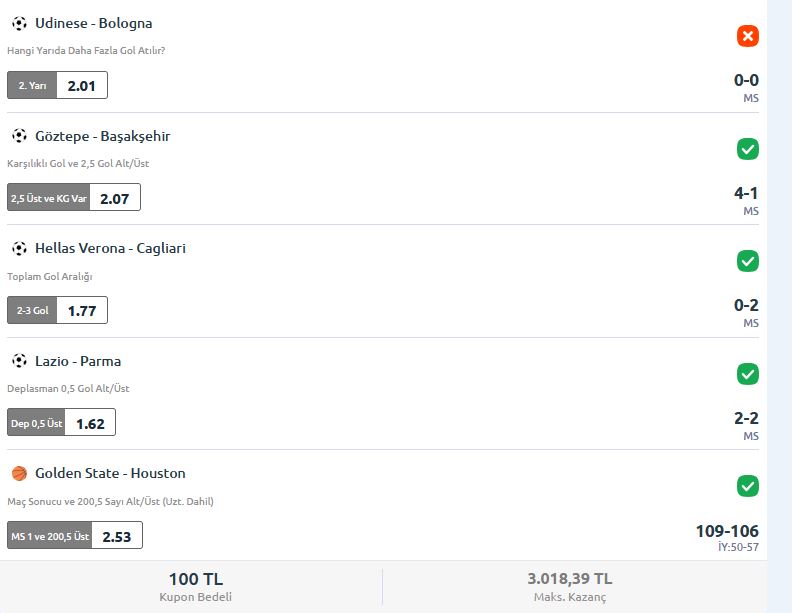Click the green won checkmark for Golden State - Houston
Viewport: 792px width, 613px height.
tap(748, 486)
